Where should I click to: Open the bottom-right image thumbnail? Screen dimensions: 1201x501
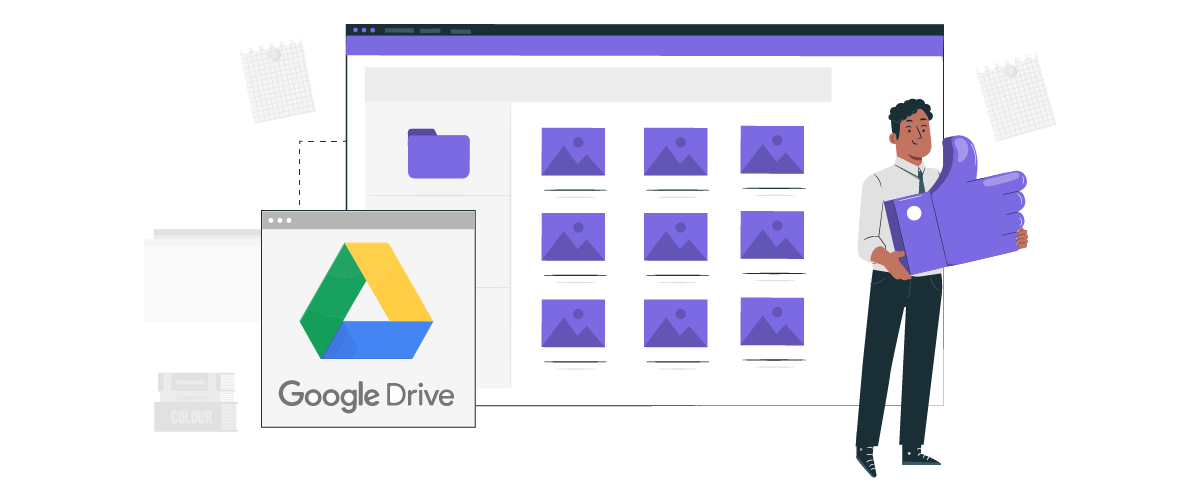coord(772,322)
